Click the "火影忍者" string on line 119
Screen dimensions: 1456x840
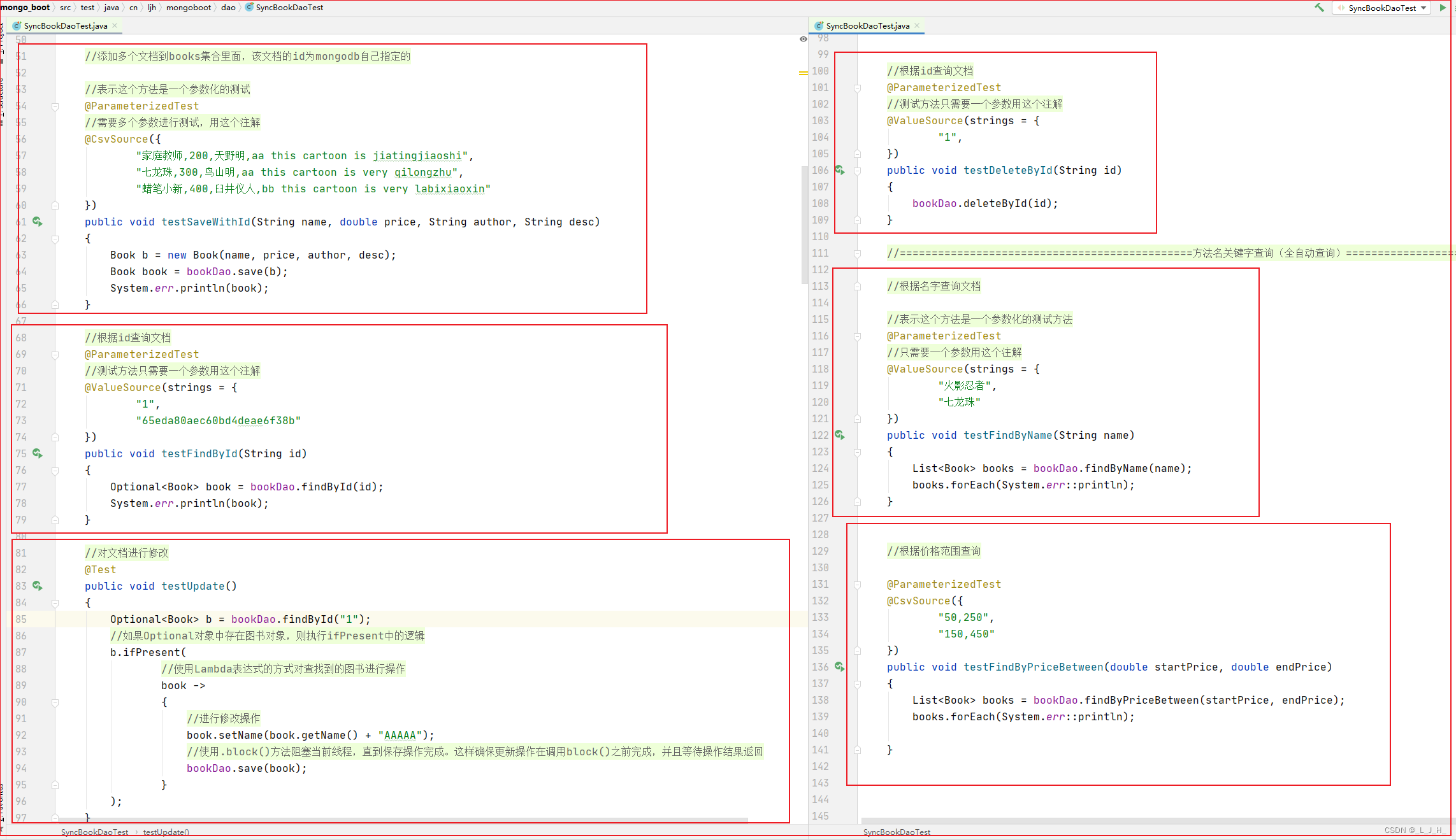tap(965, 385)
